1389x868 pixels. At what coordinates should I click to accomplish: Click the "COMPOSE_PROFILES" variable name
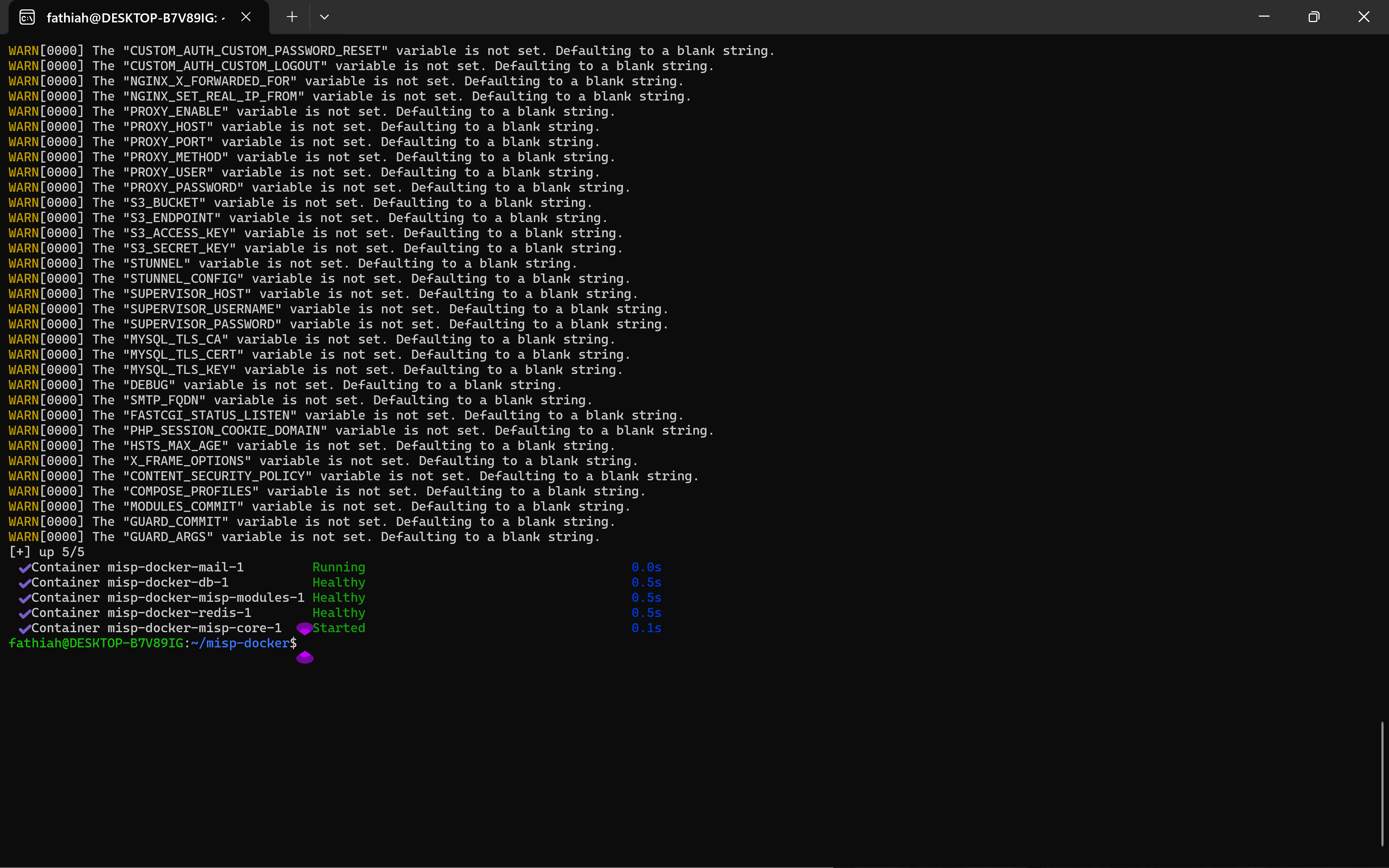(191, 492)
